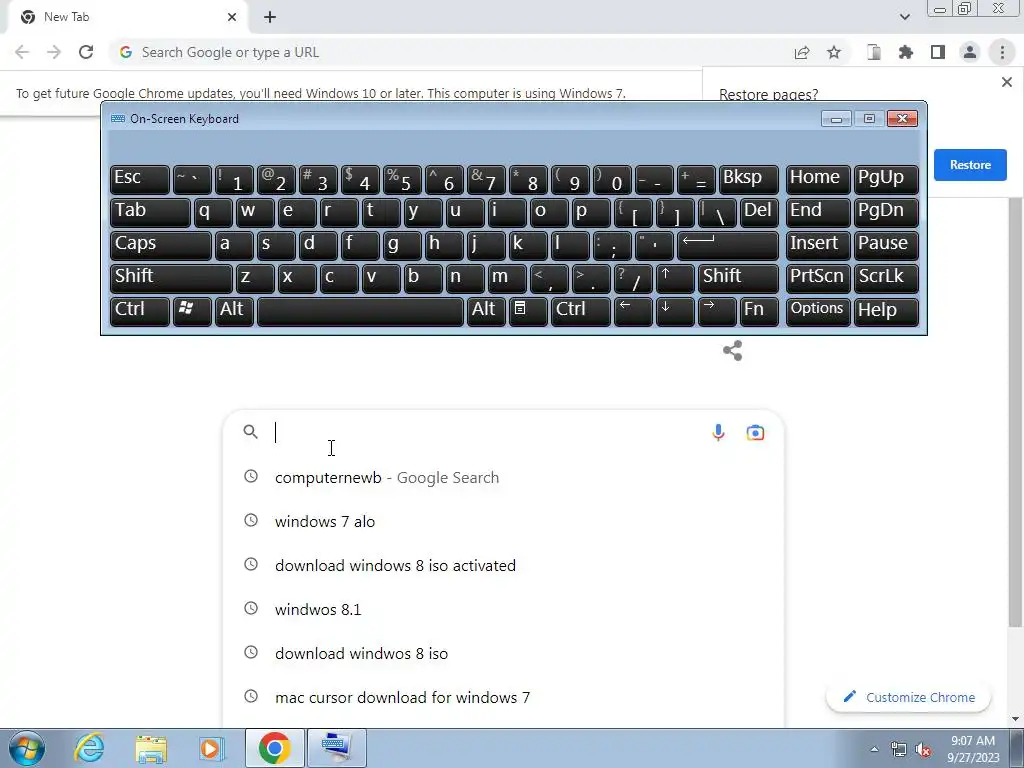The width and height of the screenshot is (1024, 768).
Task: Click the Tab key on On-Screen Keyboard
Action: 150,212
